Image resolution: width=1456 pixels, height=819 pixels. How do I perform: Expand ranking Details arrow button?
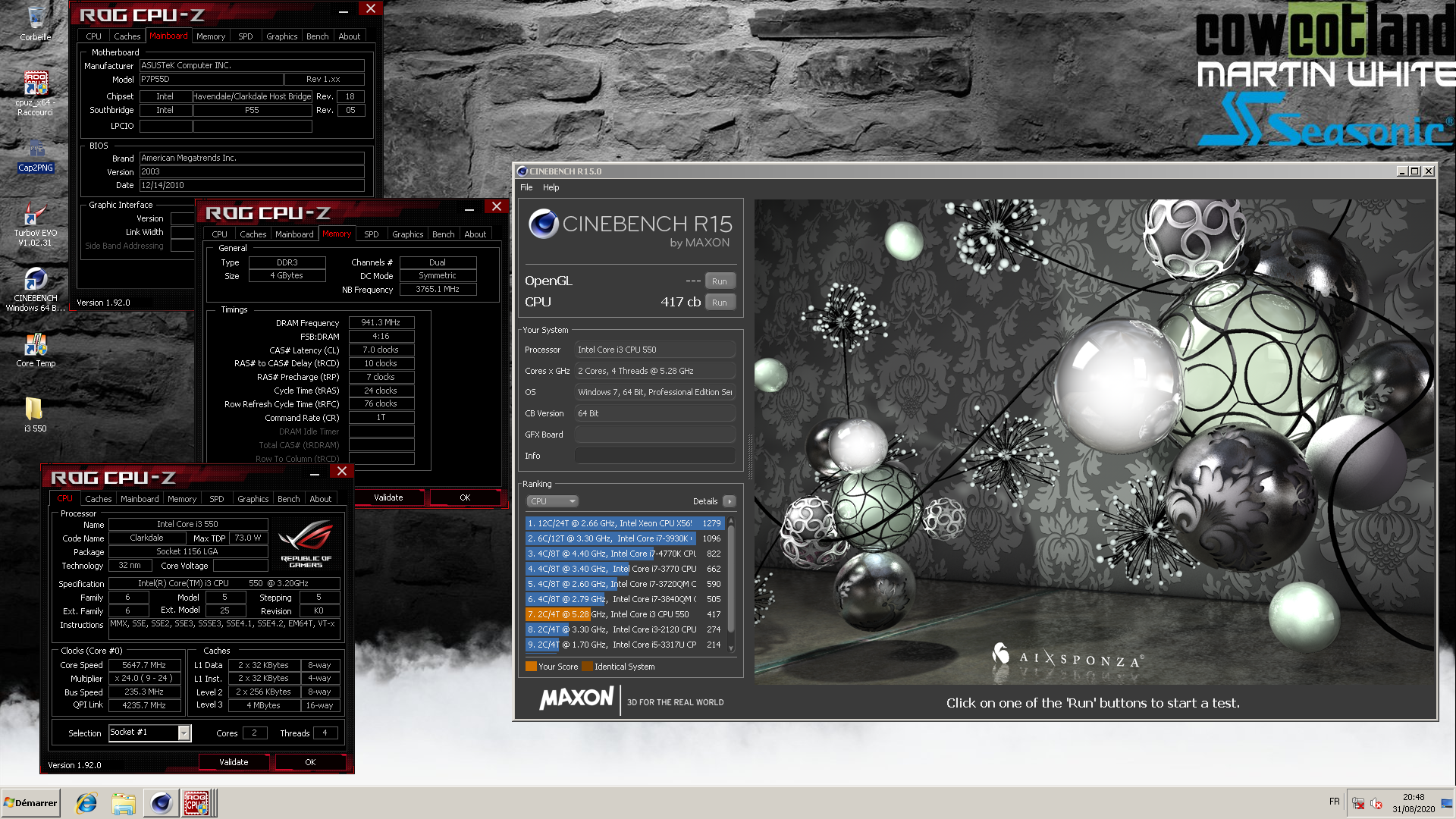click(730, 501)
